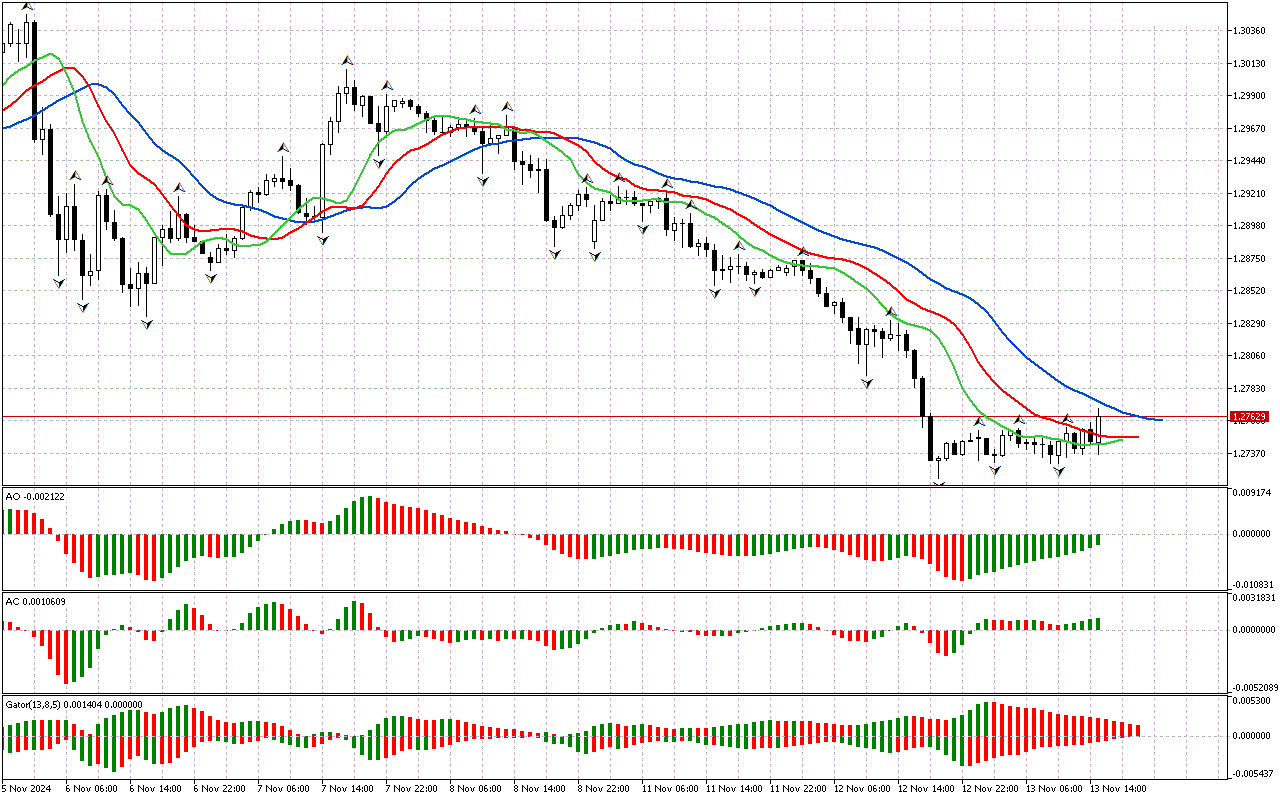Click the 1.28060 price level
This screenshot has width=1280, height=800.
click(1250, 355)
